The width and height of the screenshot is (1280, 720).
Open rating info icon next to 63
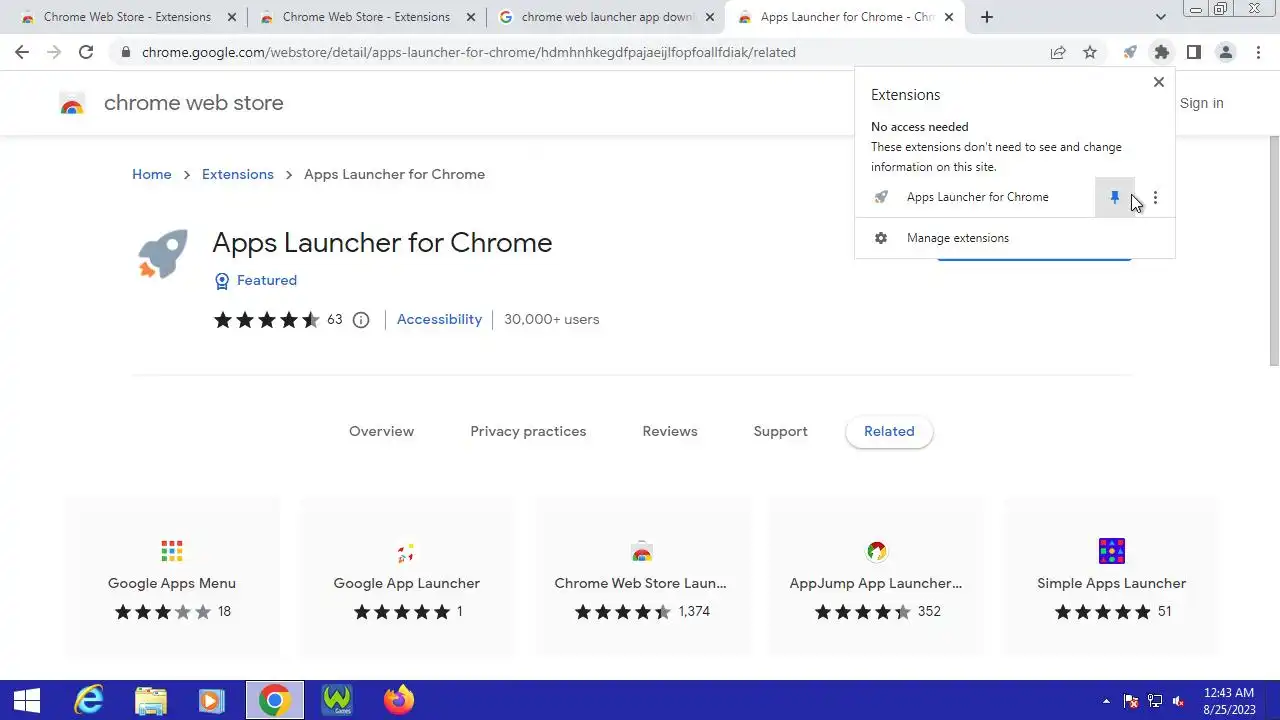pyautogui.click(x=361, y=320)
